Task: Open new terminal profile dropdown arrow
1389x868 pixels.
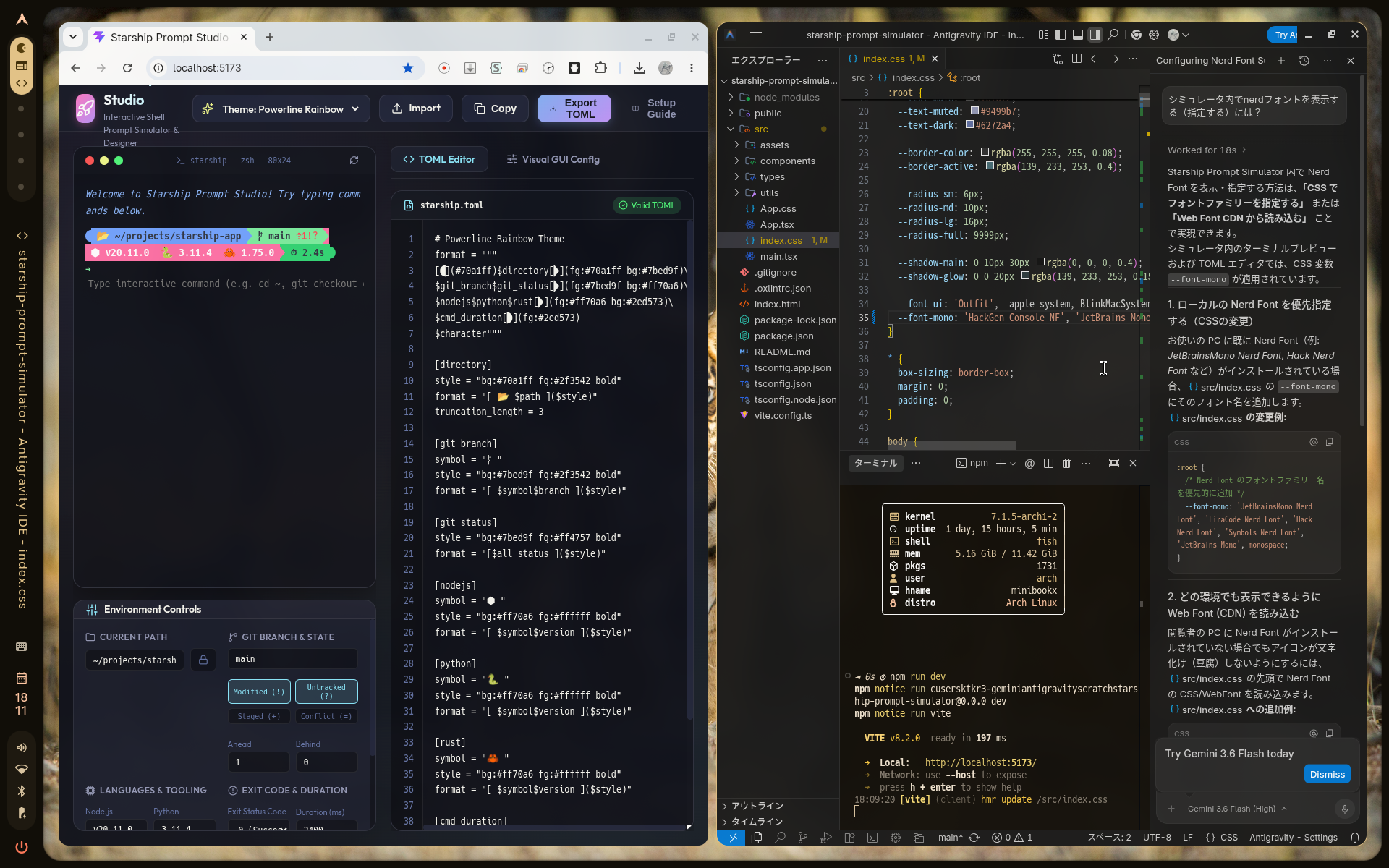Action: [x=1013, y=464]
